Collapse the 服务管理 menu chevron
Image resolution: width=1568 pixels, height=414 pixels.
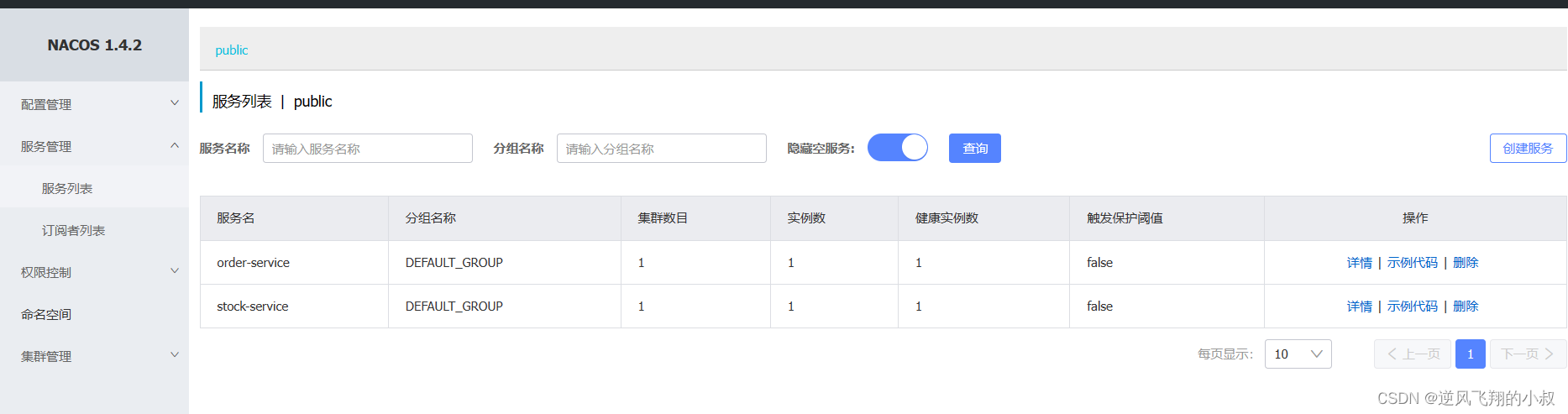175,145
